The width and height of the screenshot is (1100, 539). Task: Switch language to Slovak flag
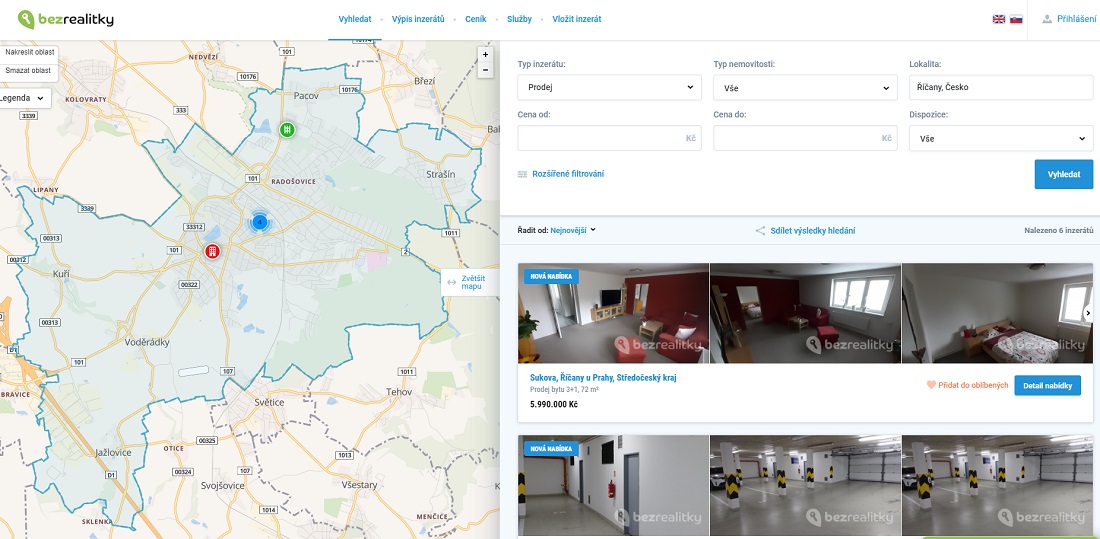pos(1016,19)
